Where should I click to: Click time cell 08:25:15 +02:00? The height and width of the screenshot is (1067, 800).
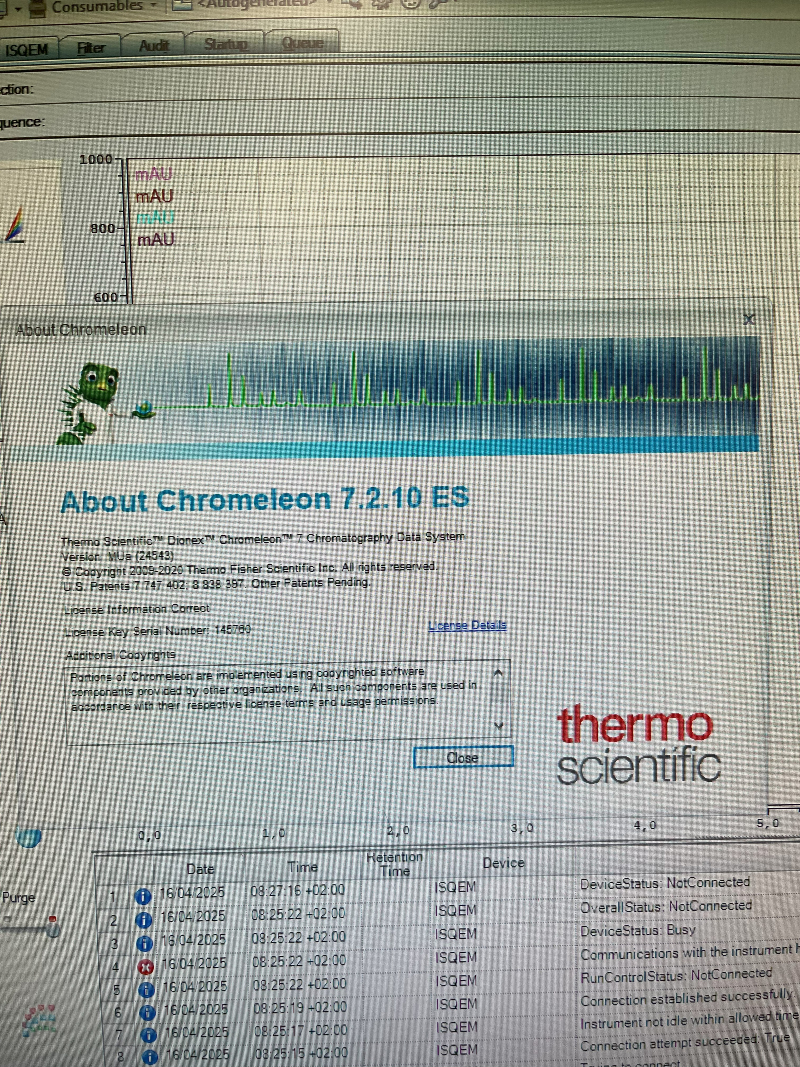[301, 1053]
